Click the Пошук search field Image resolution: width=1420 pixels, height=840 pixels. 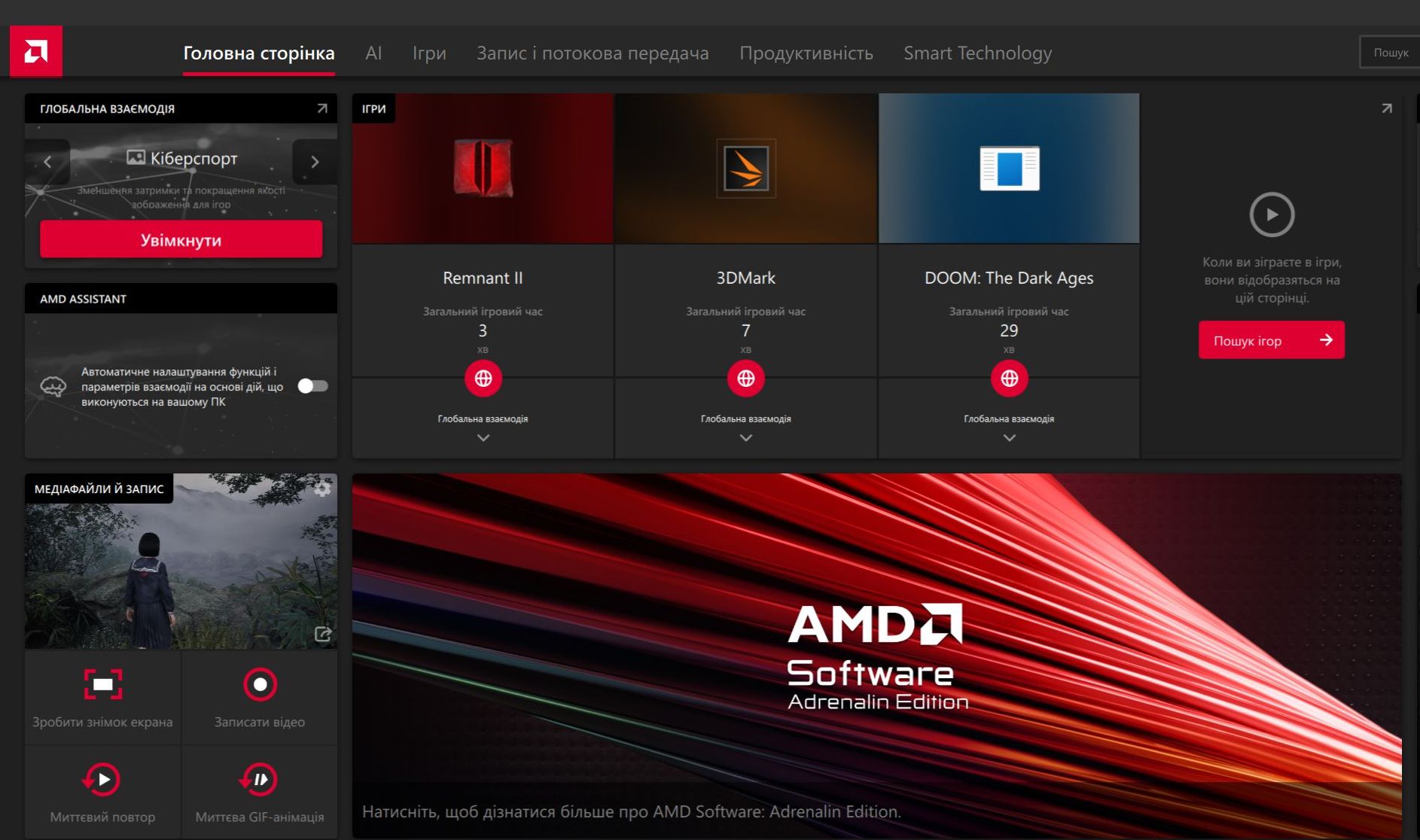click(x=1390, y=53)
